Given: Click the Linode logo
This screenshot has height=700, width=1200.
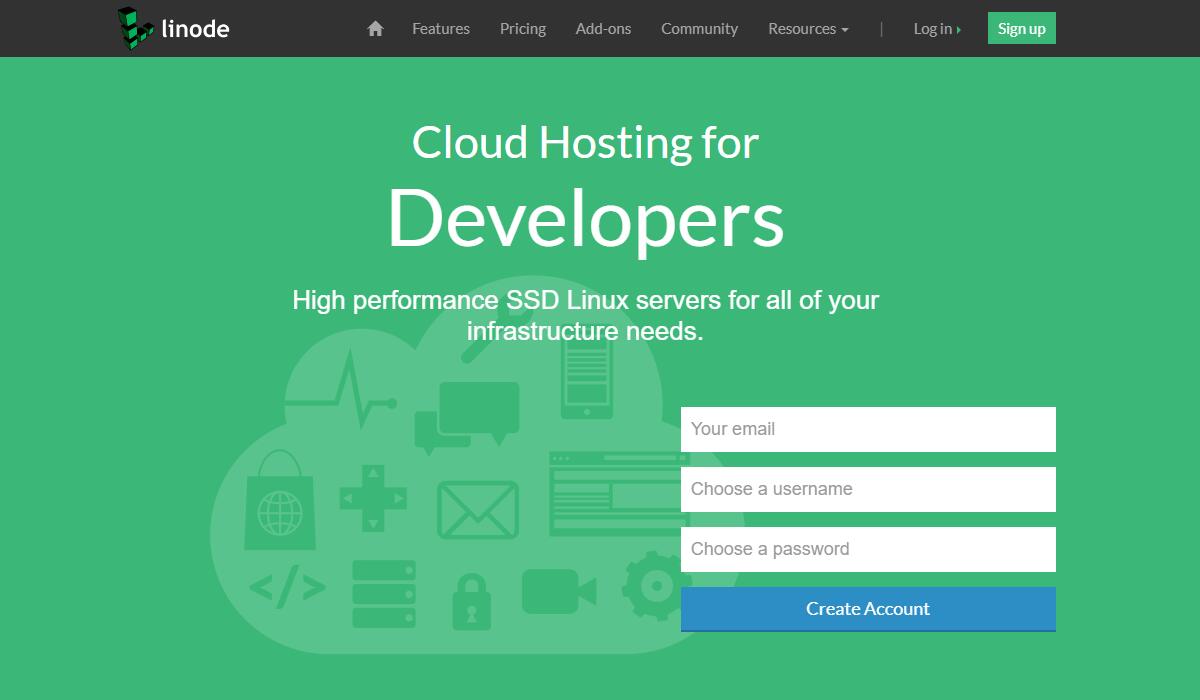Looking at the screenshot, I should (x=173, y=28).
